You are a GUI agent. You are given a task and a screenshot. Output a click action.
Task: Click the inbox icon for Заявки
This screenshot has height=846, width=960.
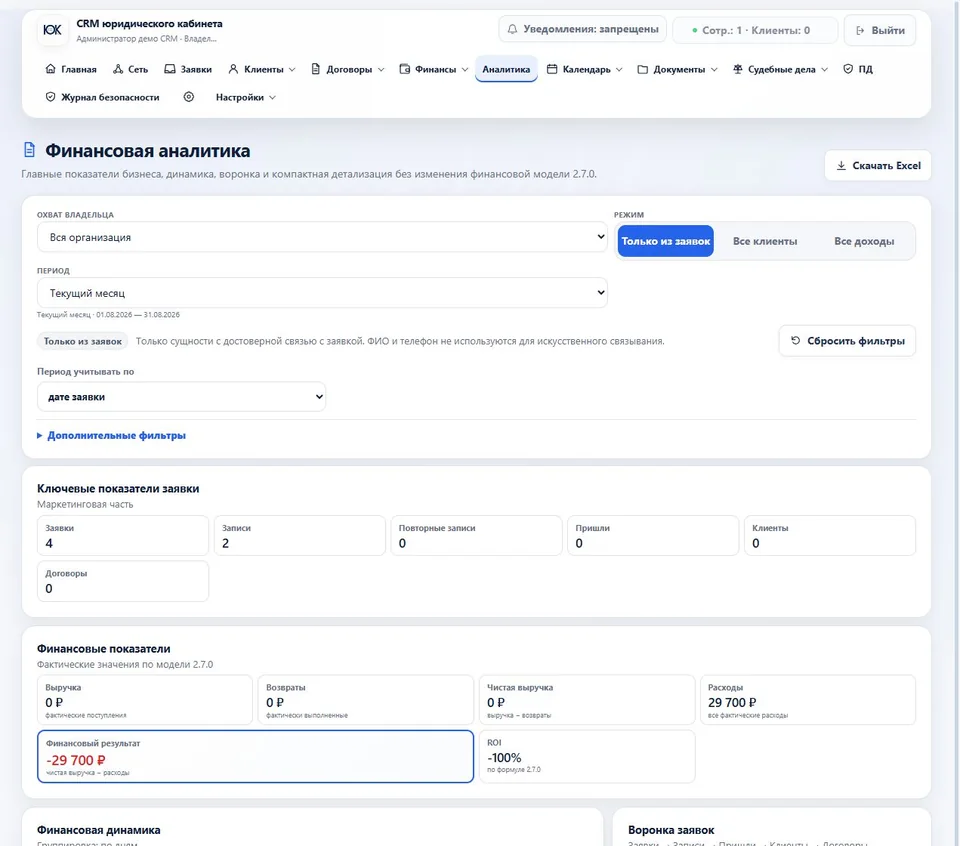(x=170, y=69)
